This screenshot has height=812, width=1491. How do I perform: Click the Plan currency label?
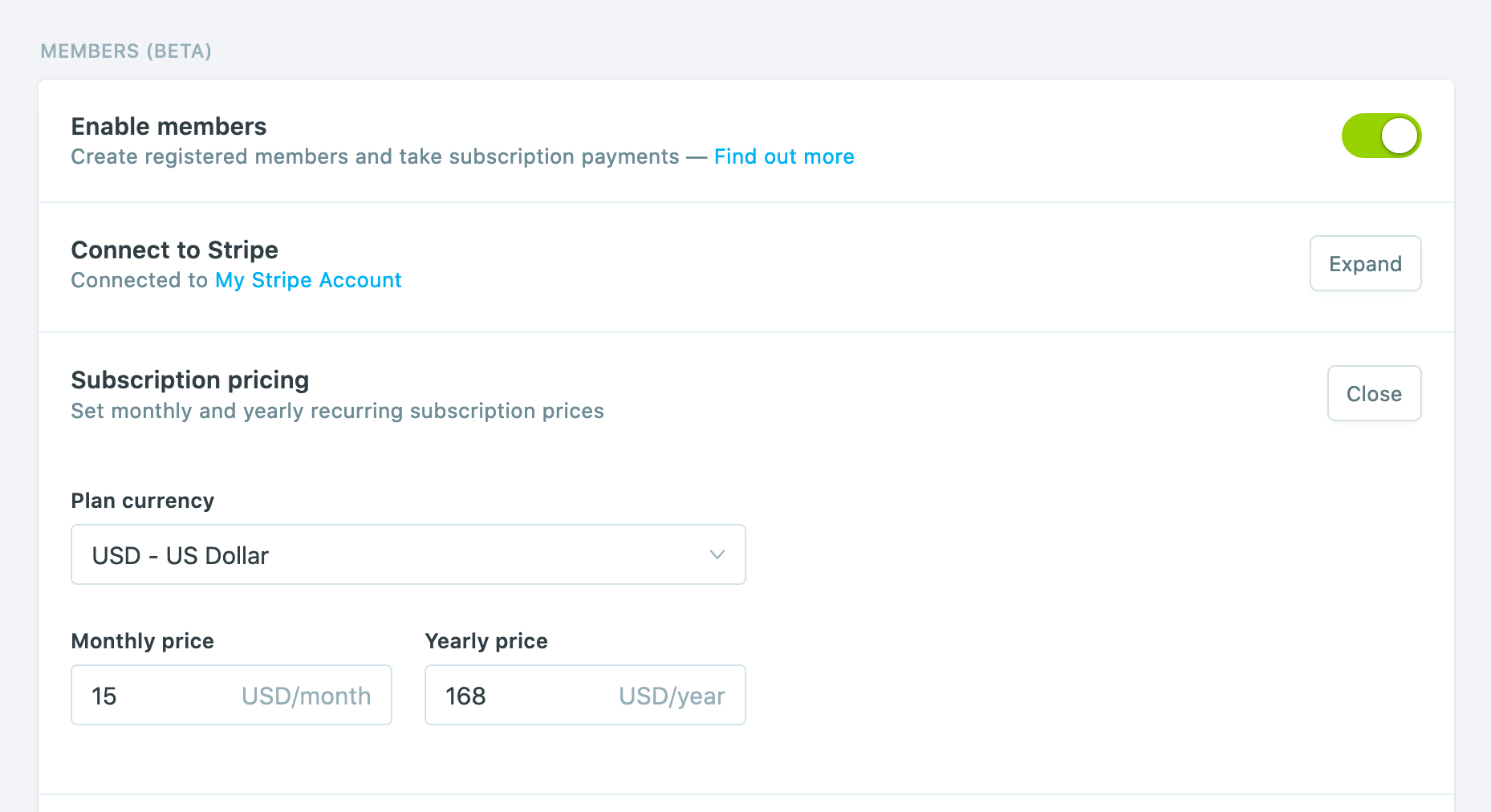142,501
